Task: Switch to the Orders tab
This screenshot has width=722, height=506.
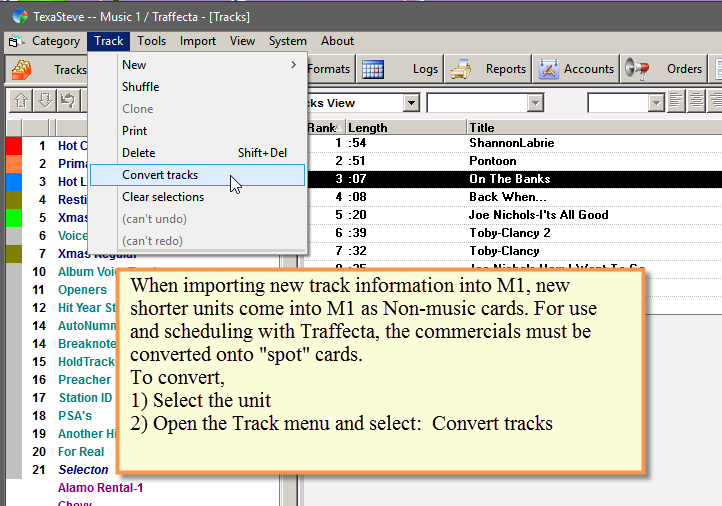Action: click(x=664, y=69)
